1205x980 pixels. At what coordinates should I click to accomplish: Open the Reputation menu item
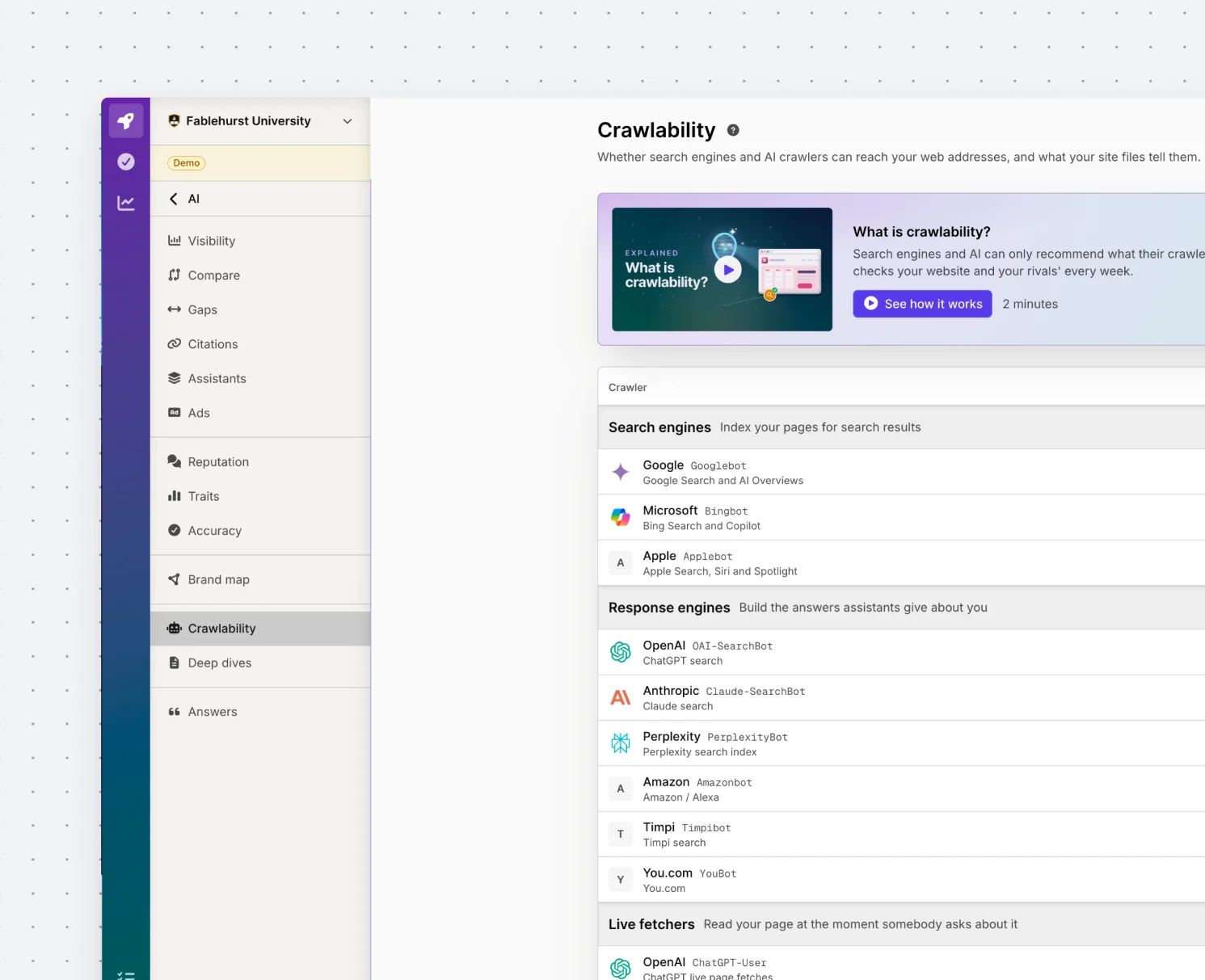(x=260, y=462)
